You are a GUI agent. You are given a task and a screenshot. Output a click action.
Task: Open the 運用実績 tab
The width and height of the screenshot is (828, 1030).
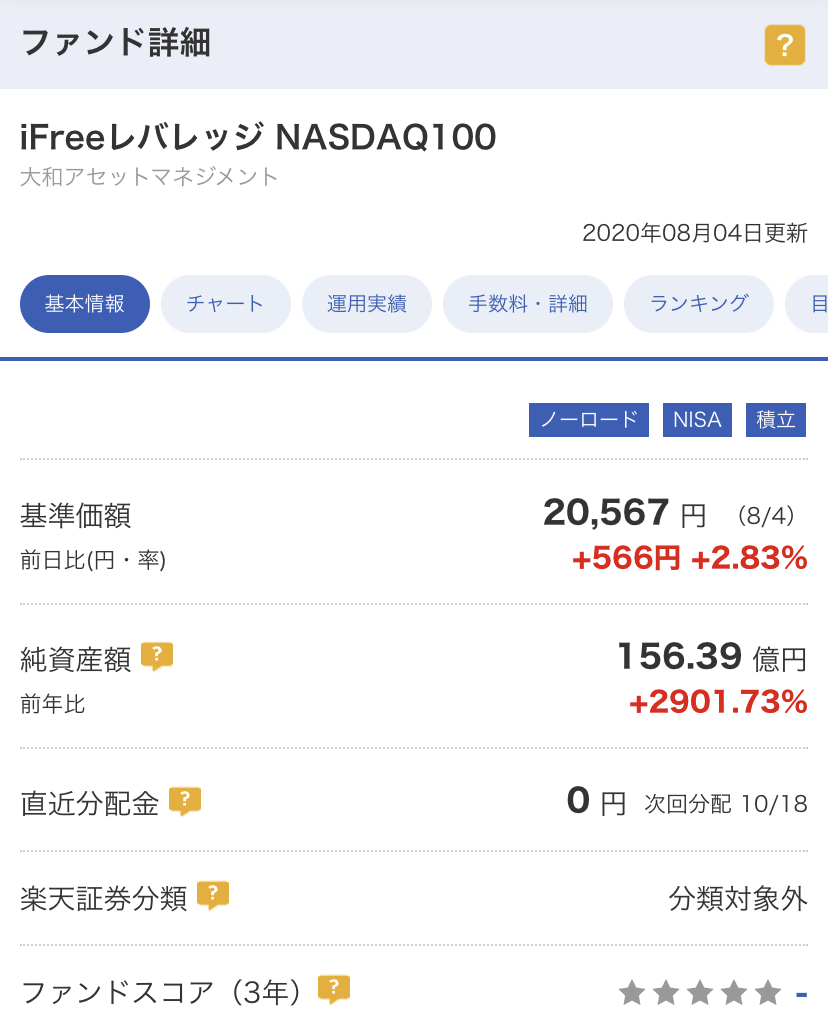pyautogui.click(x=367, y=303)
